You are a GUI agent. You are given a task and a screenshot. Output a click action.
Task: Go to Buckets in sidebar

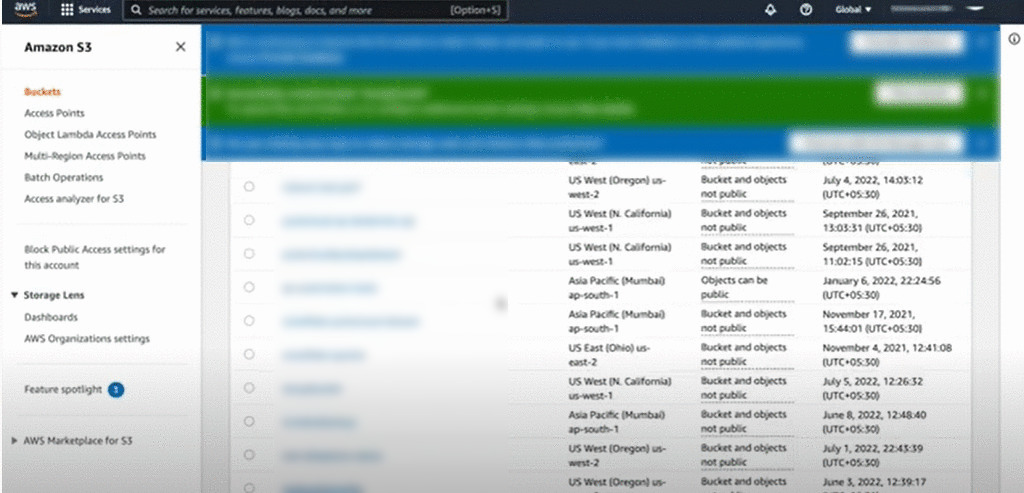click(42, 92)
